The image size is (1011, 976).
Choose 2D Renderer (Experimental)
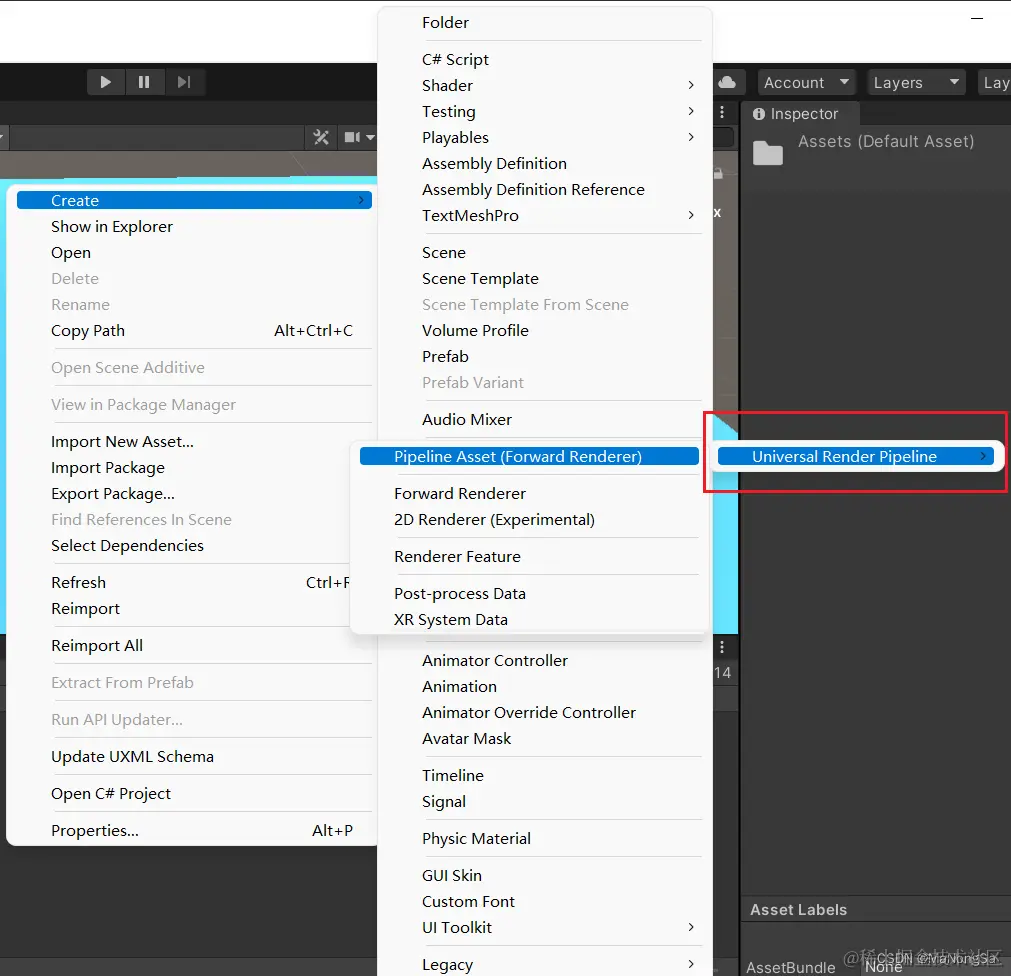click(529, 520)
